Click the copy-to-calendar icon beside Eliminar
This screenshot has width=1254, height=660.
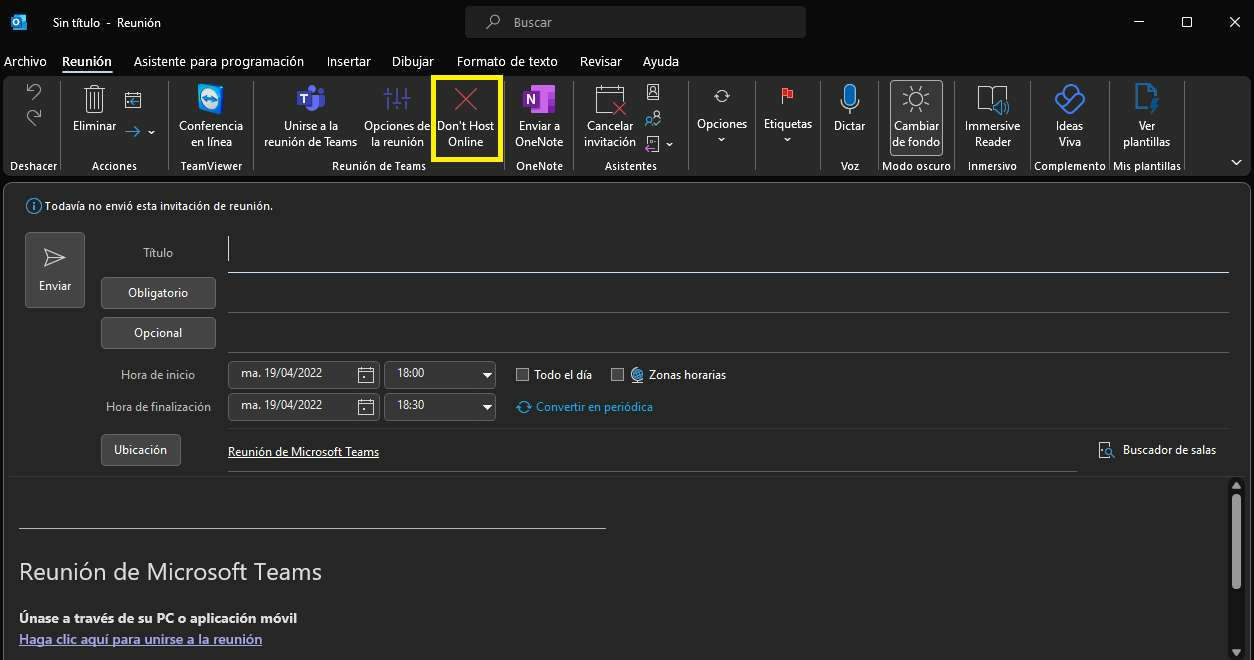pyautogui.click(x=133, y=99)
